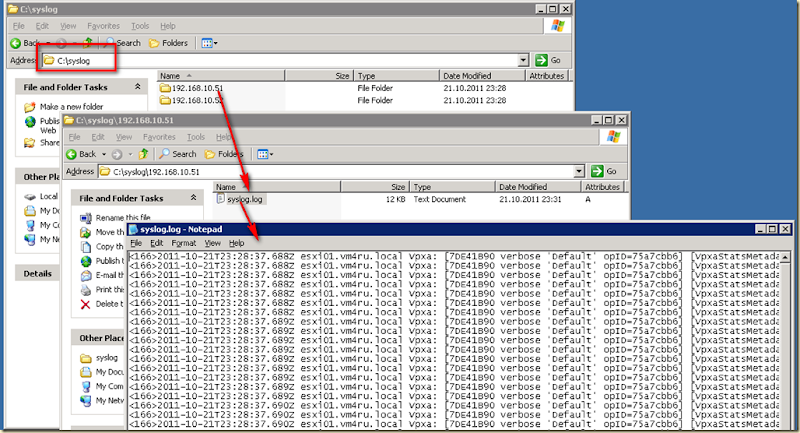Click Attributes column header in C:\syslog\192.168.10.51 window
Image resolution: width=800 pixels, height=433 pixels.
tap(603, 187)
